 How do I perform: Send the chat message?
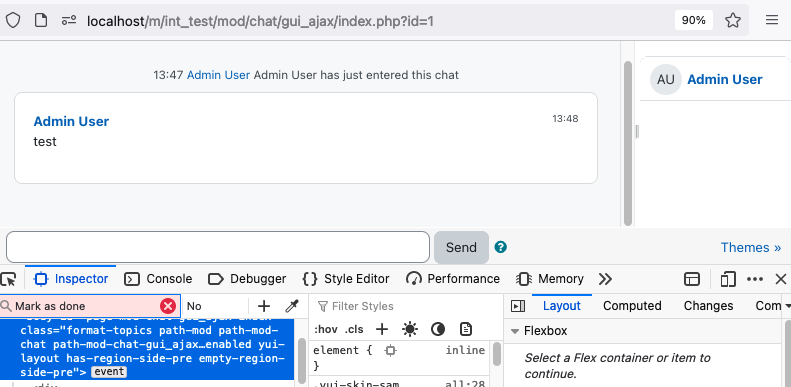[461, 247]
